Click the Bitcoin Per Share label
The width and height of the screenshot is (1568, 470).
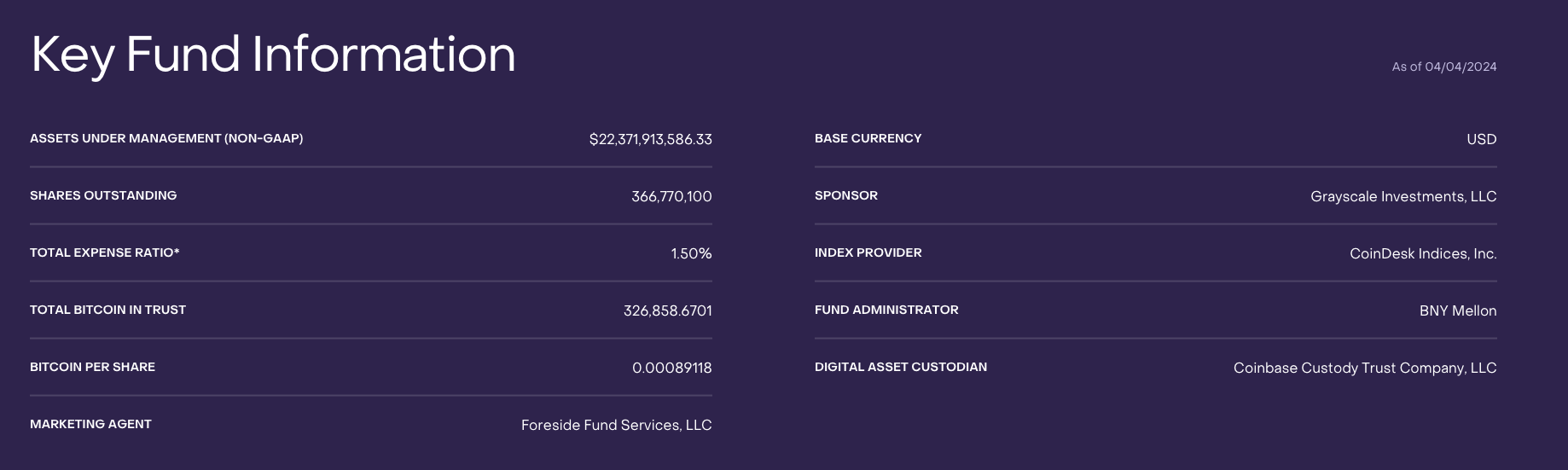pos(92,367)
